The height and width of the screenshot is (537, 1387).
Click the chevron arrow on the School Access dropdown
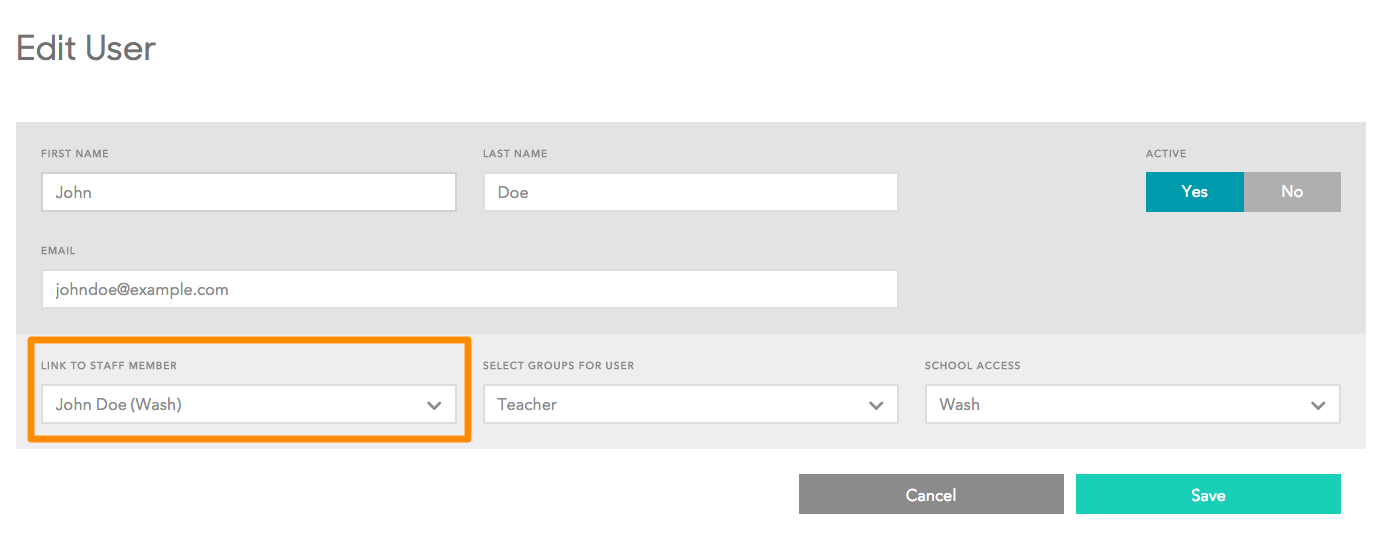click(1318, 405)
